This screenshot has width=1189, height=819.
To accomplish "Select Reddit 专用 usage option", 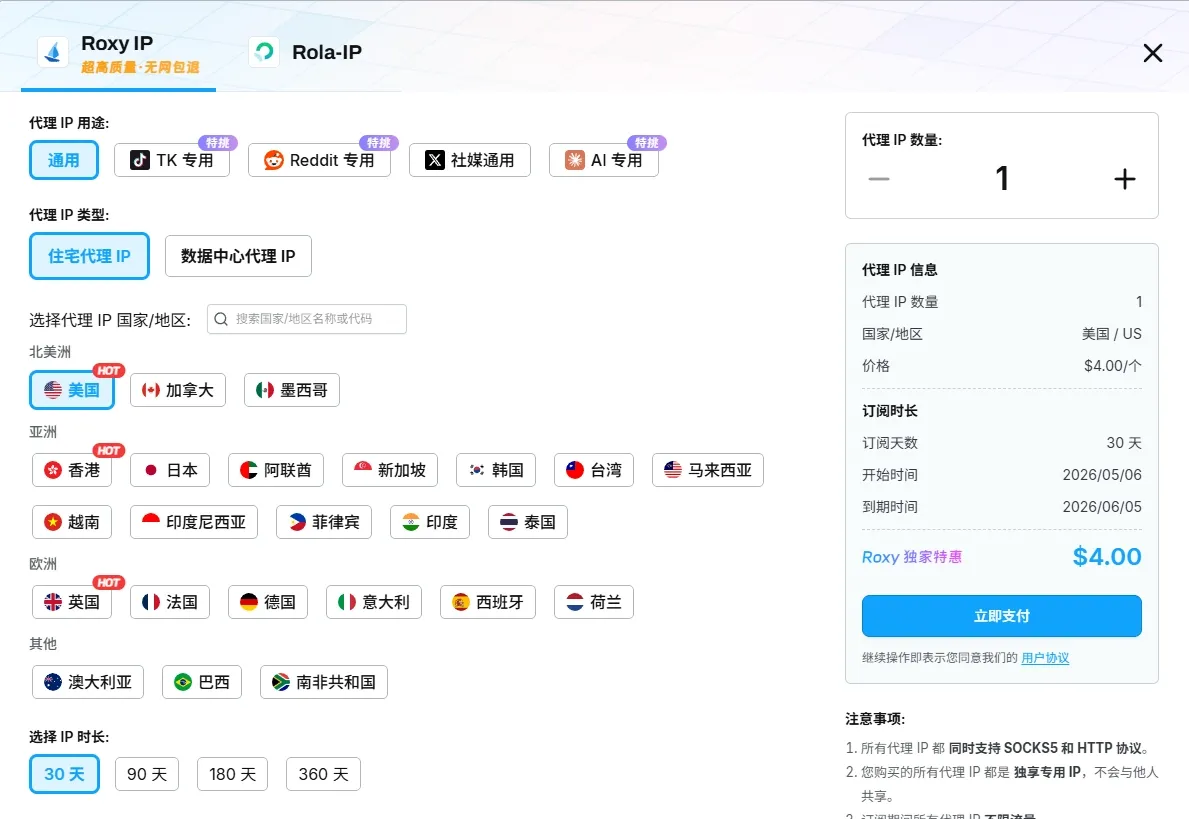I will tap(319, 160).
